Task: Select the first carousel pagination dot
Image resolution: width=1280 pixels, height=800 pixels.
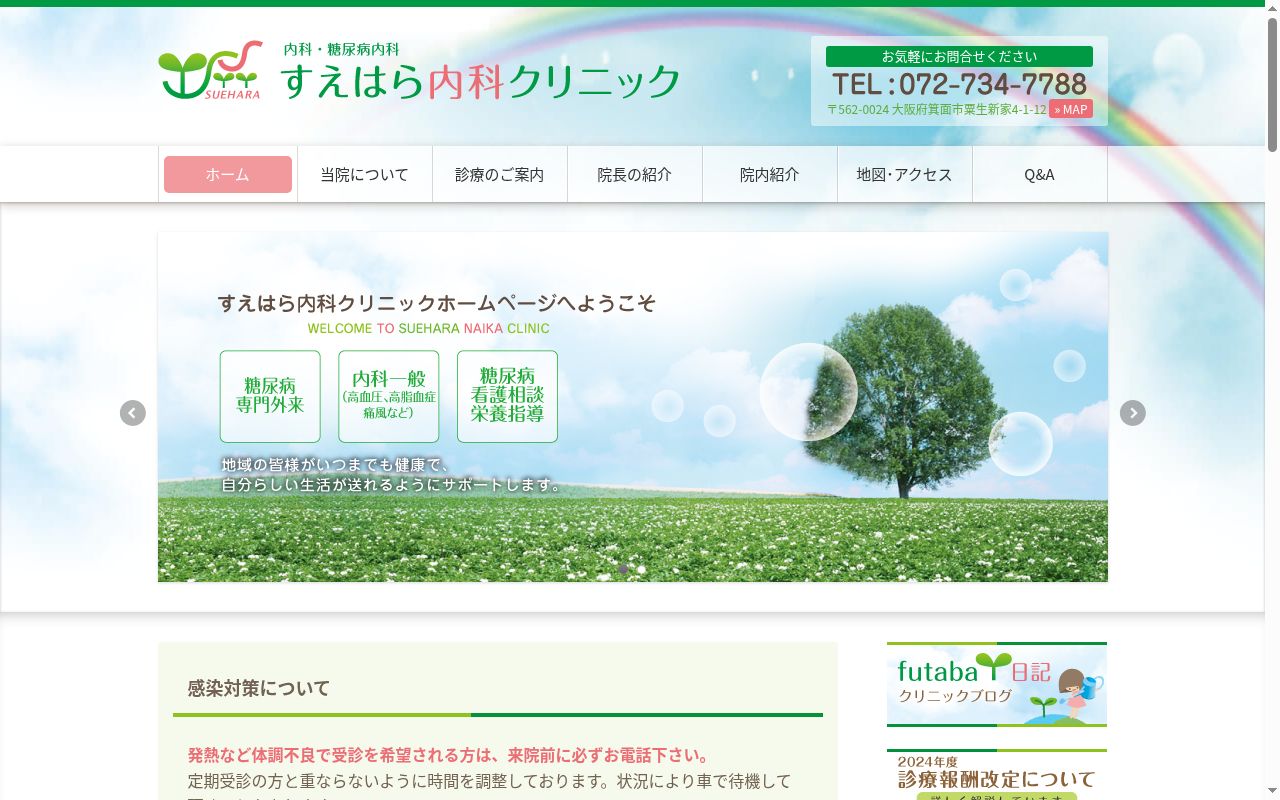Action: pyautogui.click(x=623, y=569)
